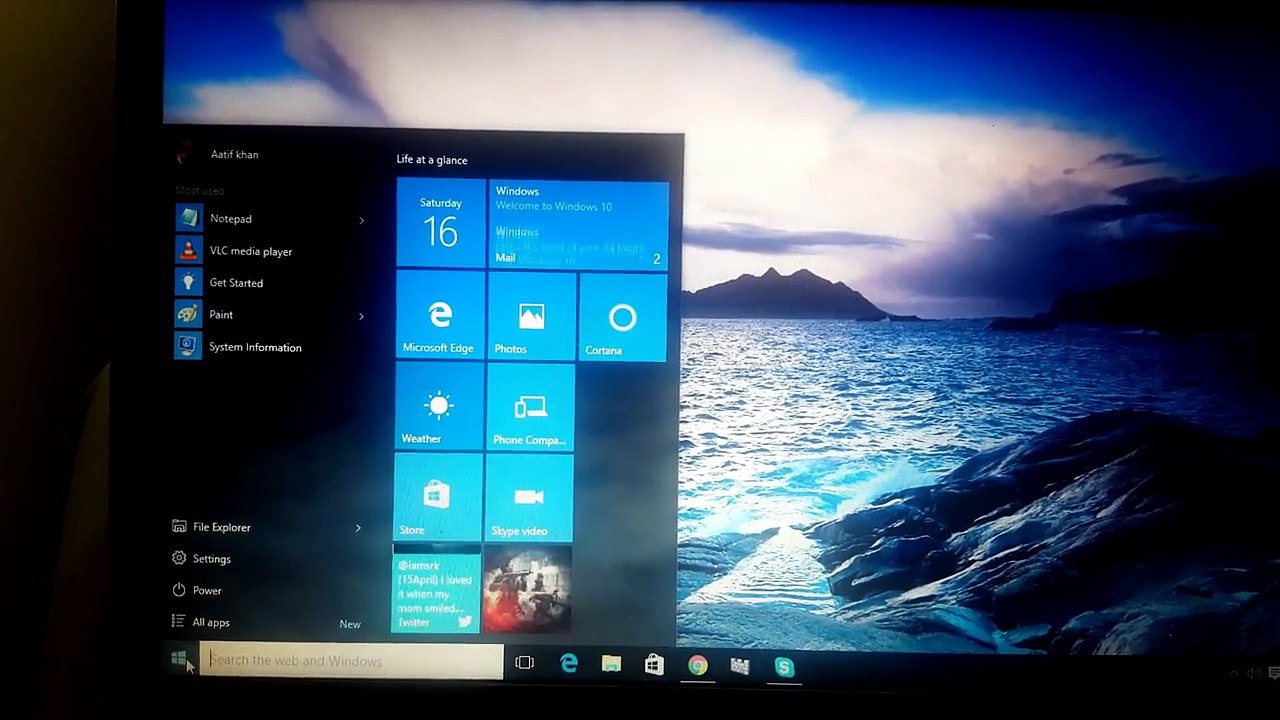Screen dimensions: 1280x720
Task: Show hidden system tray icons
Action: (x=1234, y=674)
